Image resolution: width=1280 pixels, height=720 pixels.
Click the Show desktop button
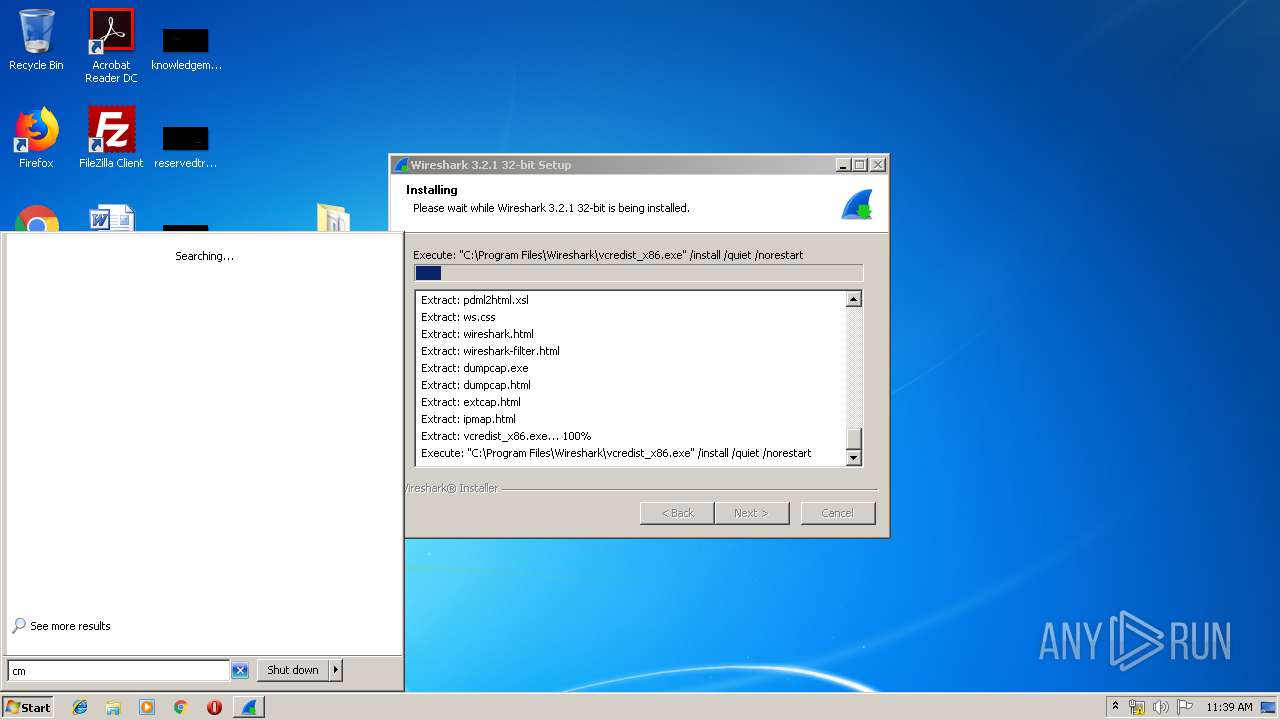click(x=1269, y=707)
